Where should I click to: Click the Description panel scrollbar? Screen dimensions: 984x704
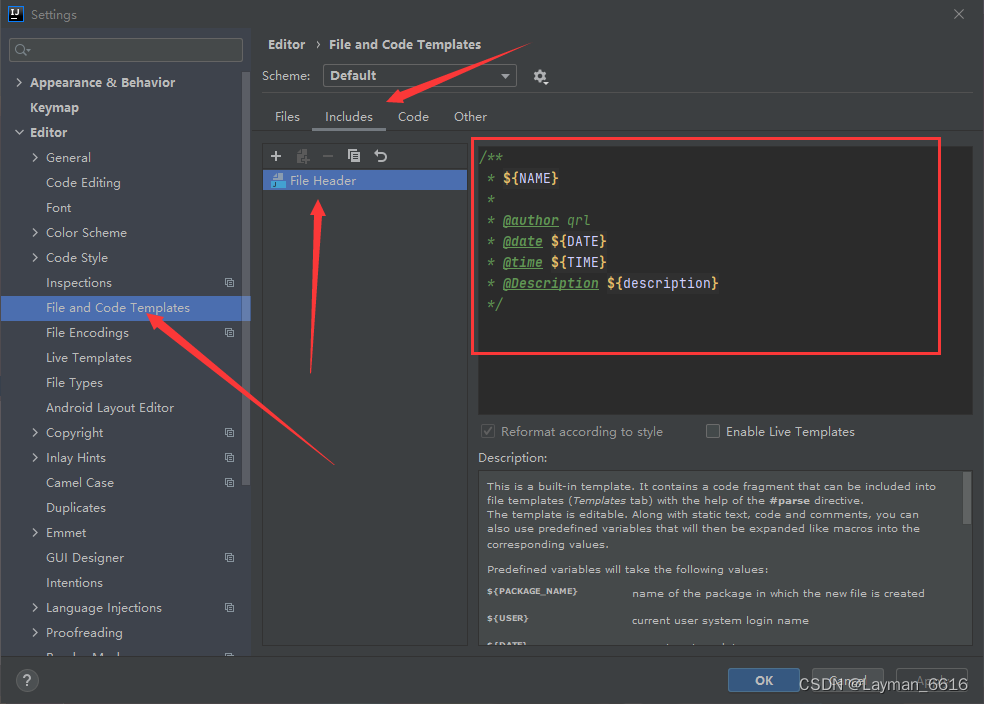(967, 498)
